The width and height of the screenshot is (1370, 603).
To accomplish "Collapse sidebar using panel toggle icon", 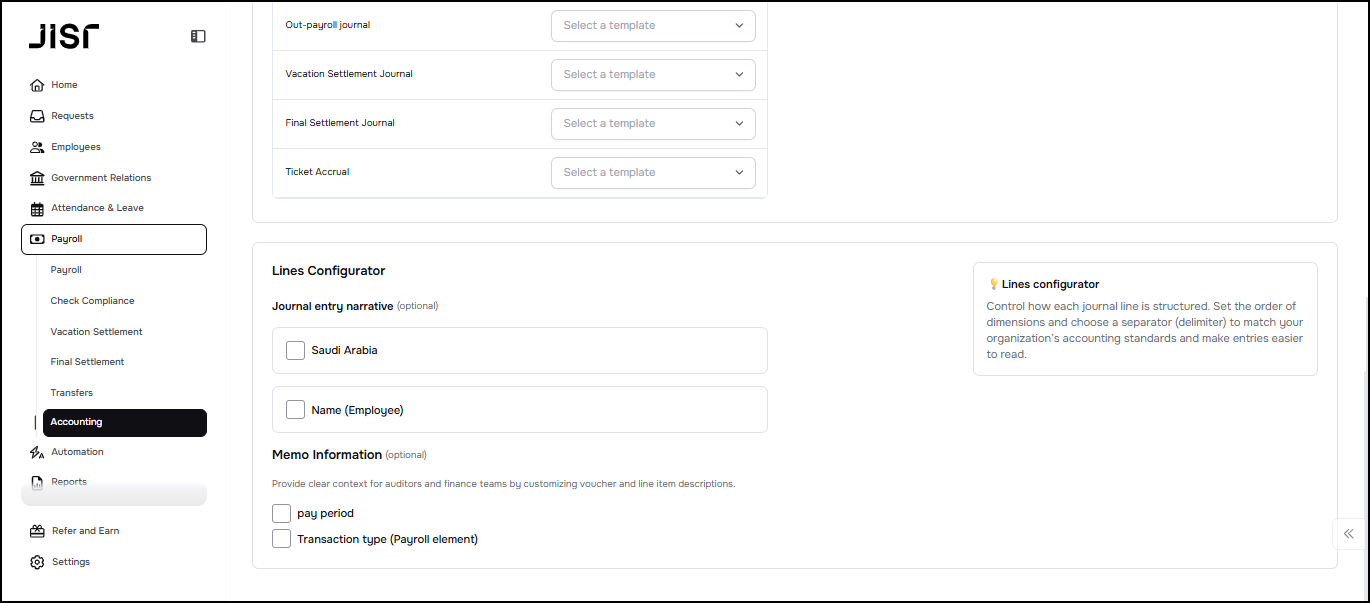I will click(198, 36).
